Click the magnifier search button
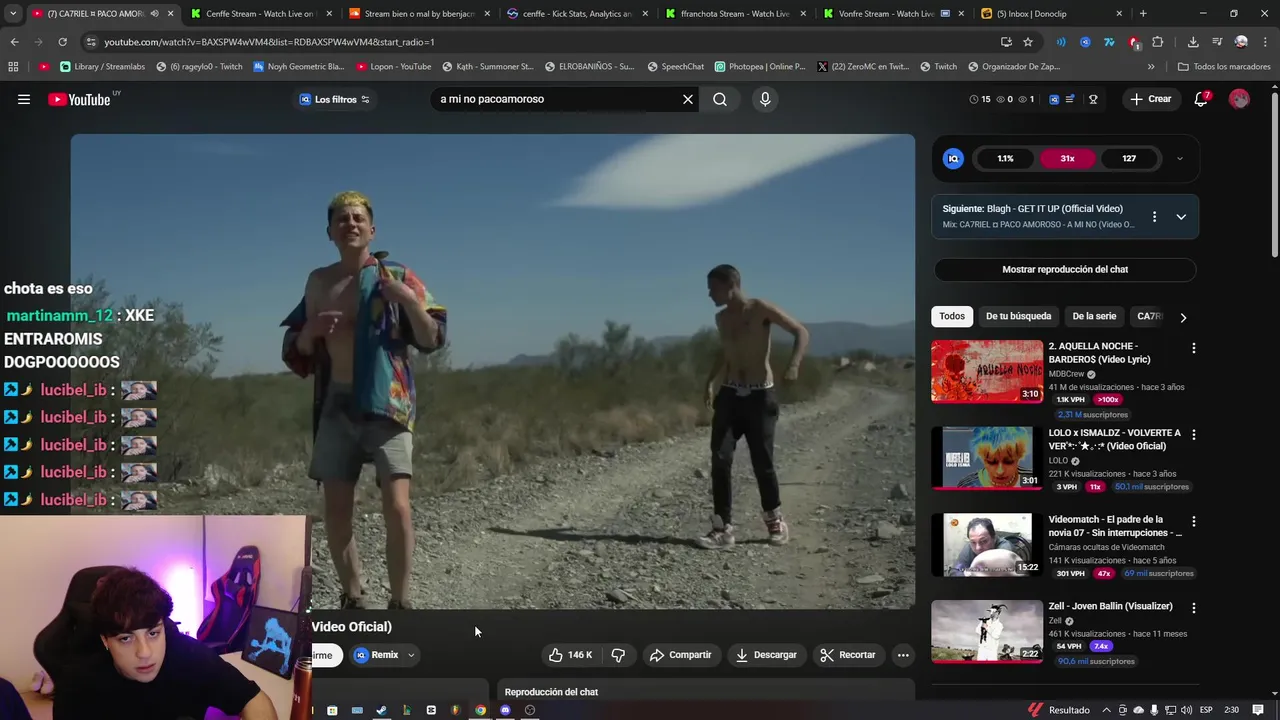 pyautogui.click(x=720, y=99)
